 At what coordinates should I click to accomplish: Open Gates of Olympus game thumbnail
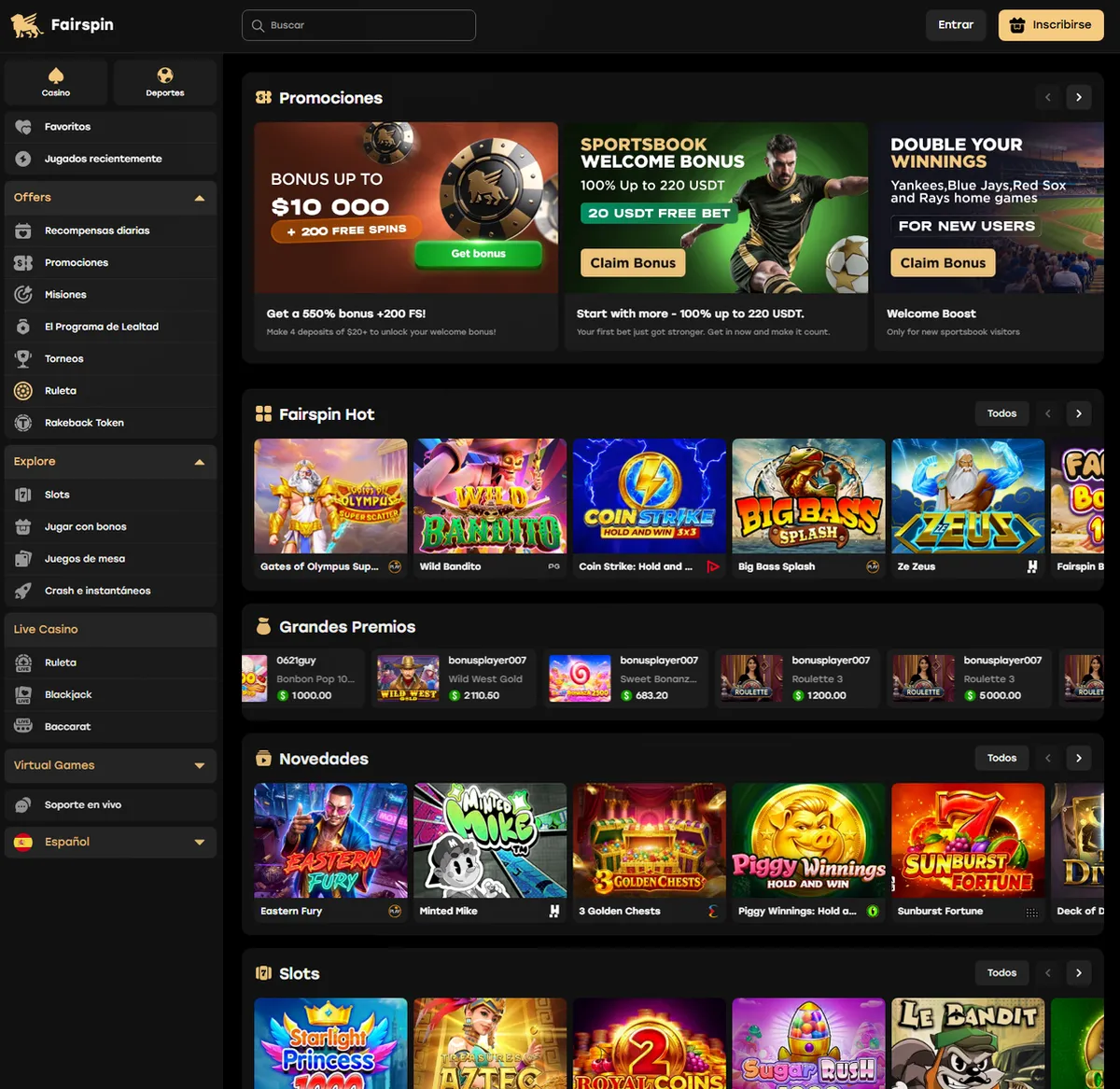pos(330,496)
